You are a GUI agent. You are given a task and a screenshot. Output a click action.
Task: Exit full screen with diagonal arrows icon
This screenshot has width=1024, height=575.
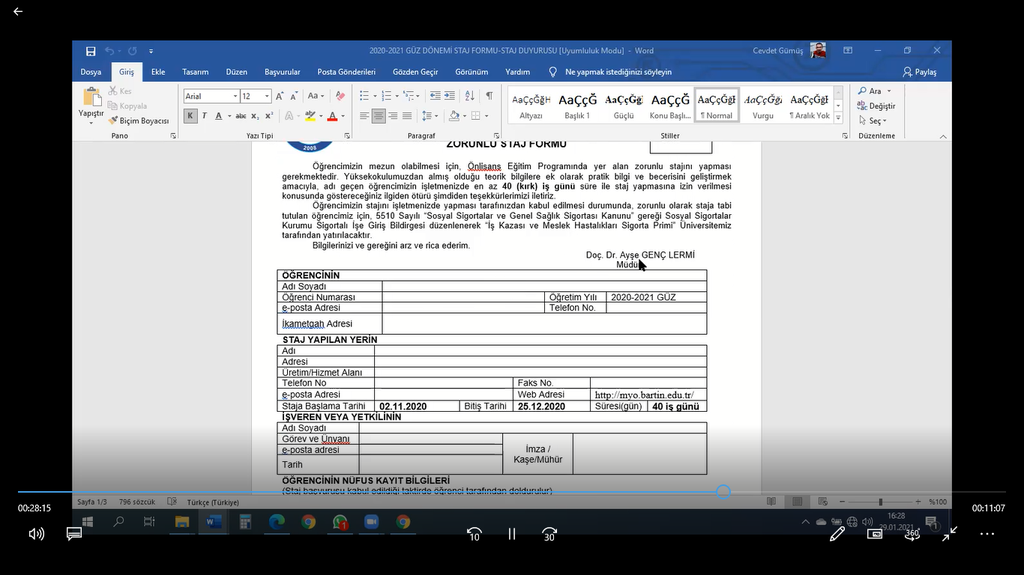(950, 534)
